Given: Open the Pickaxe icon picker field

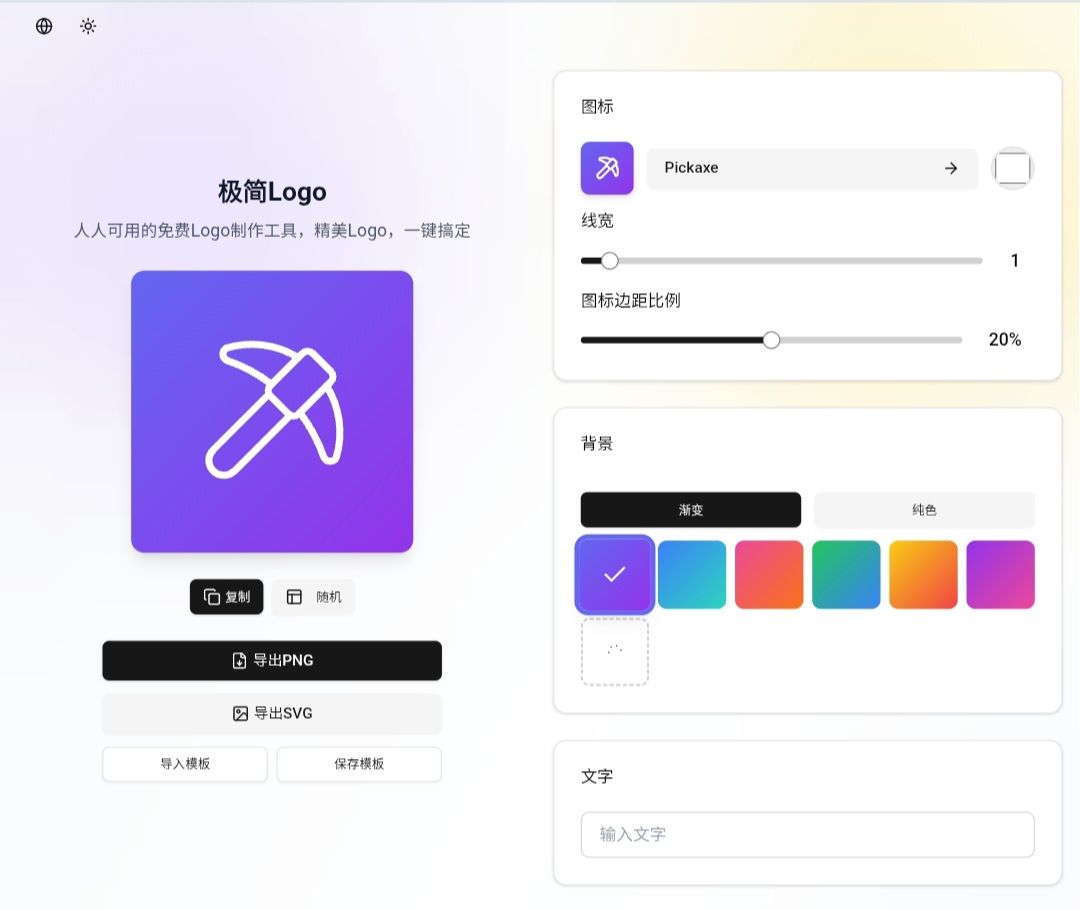Looking at the screenshot, I should (812, 168).
